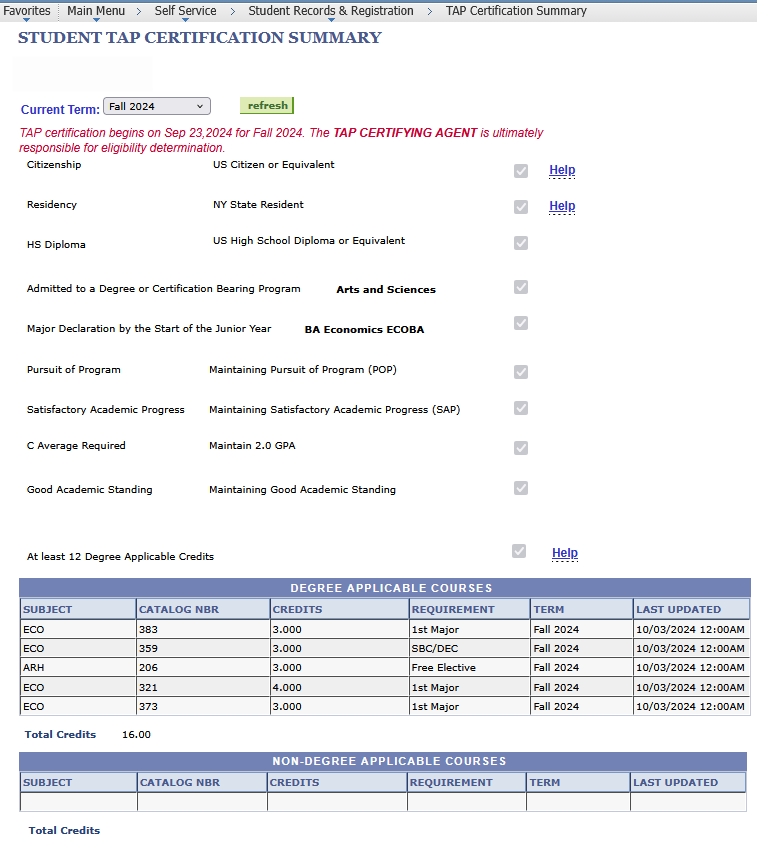Toggle the 12 Degree Applicable Credits checkbox
The height and width of the screenshot is (845, 757).
click(x=518, y=551)
